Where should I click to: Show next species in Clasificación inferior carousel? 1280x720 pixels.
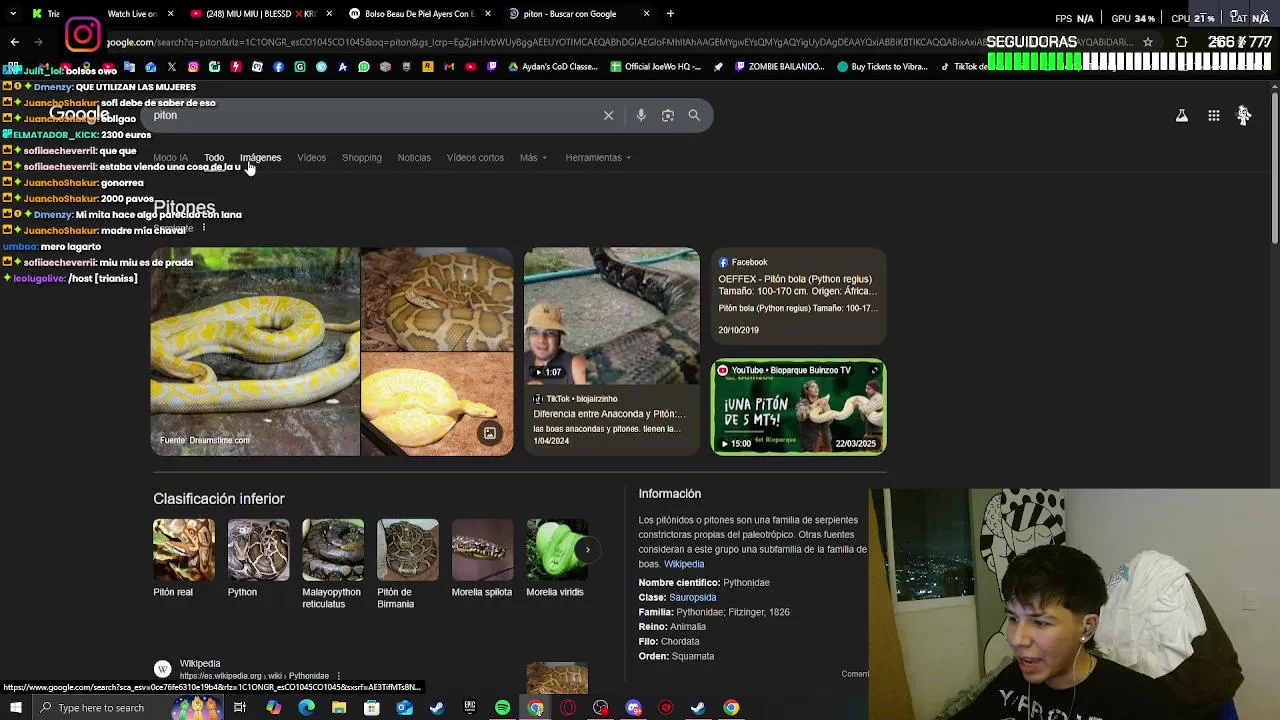coord(587,550)
